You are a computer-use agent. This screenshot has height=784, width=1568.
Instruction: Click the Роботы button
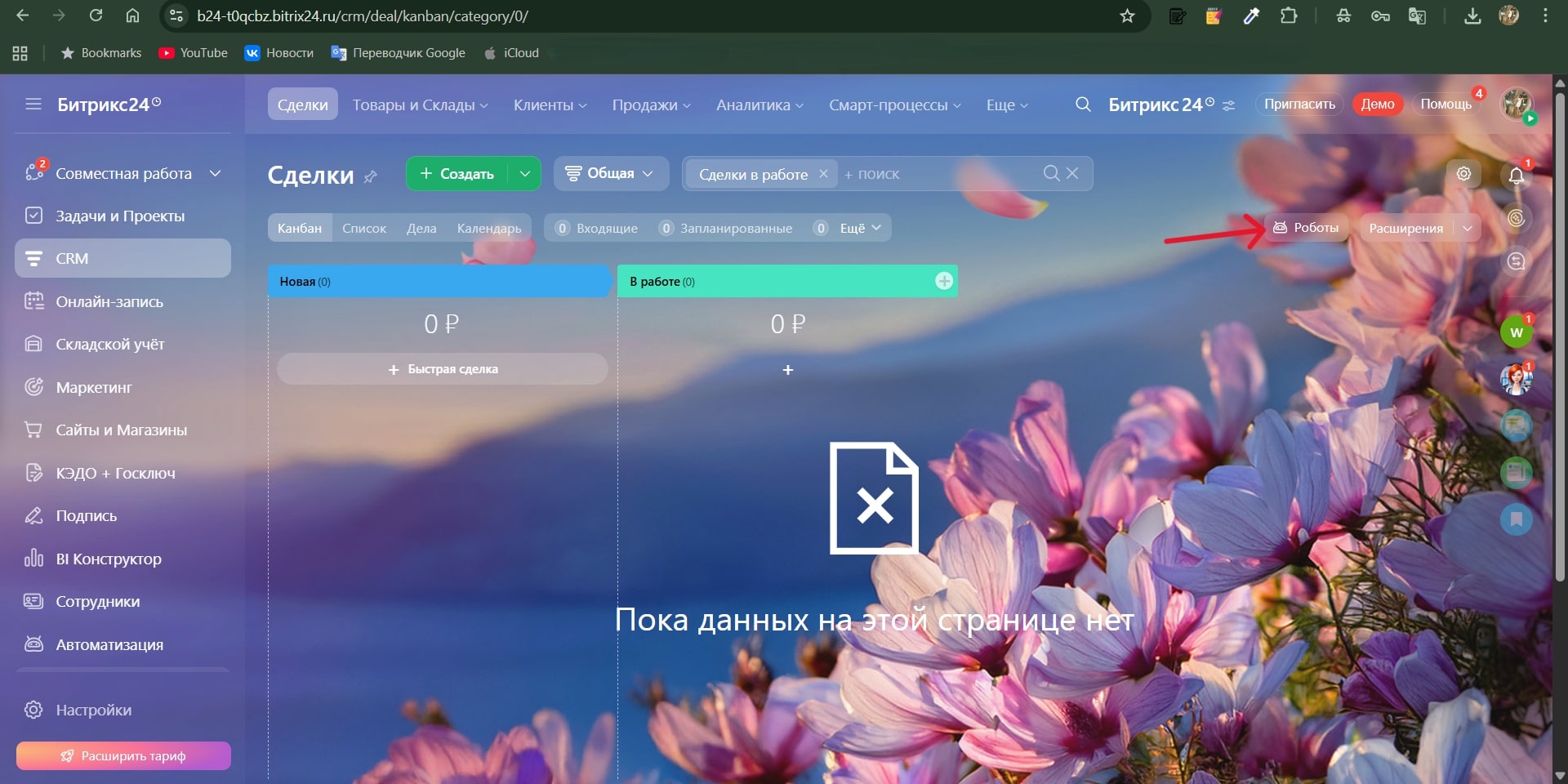1307,228
